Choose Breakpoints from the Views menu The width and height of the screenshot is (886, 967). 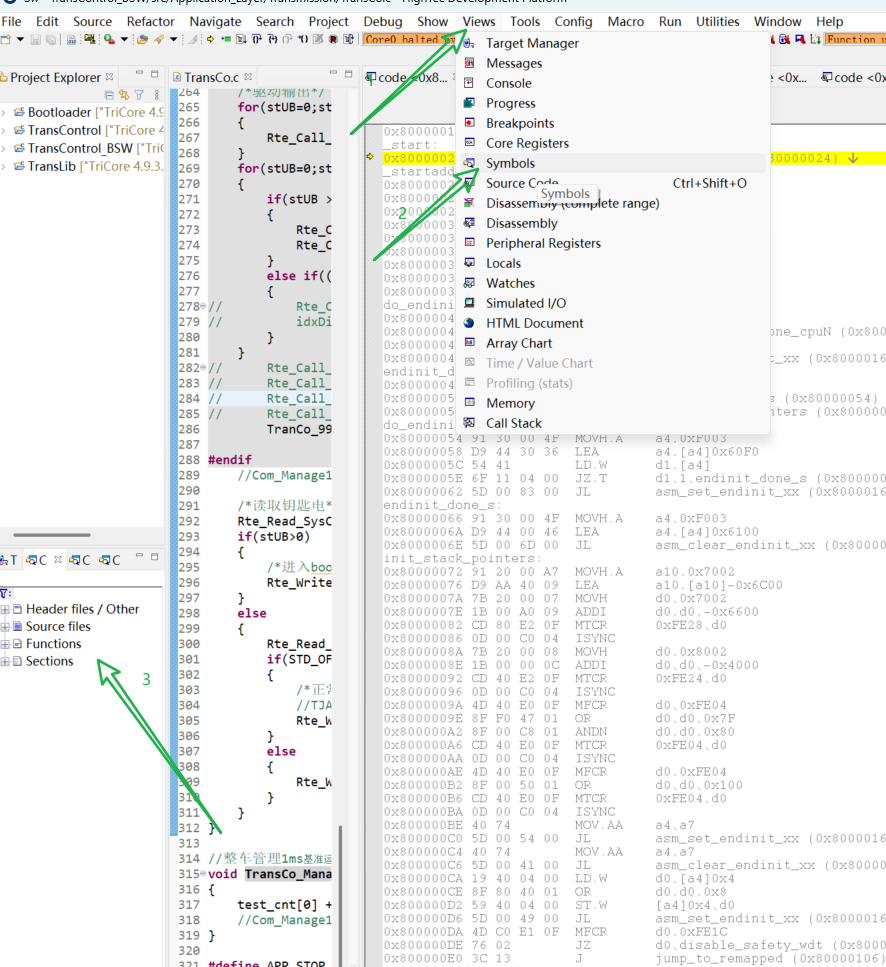click(x=613, y=123)
